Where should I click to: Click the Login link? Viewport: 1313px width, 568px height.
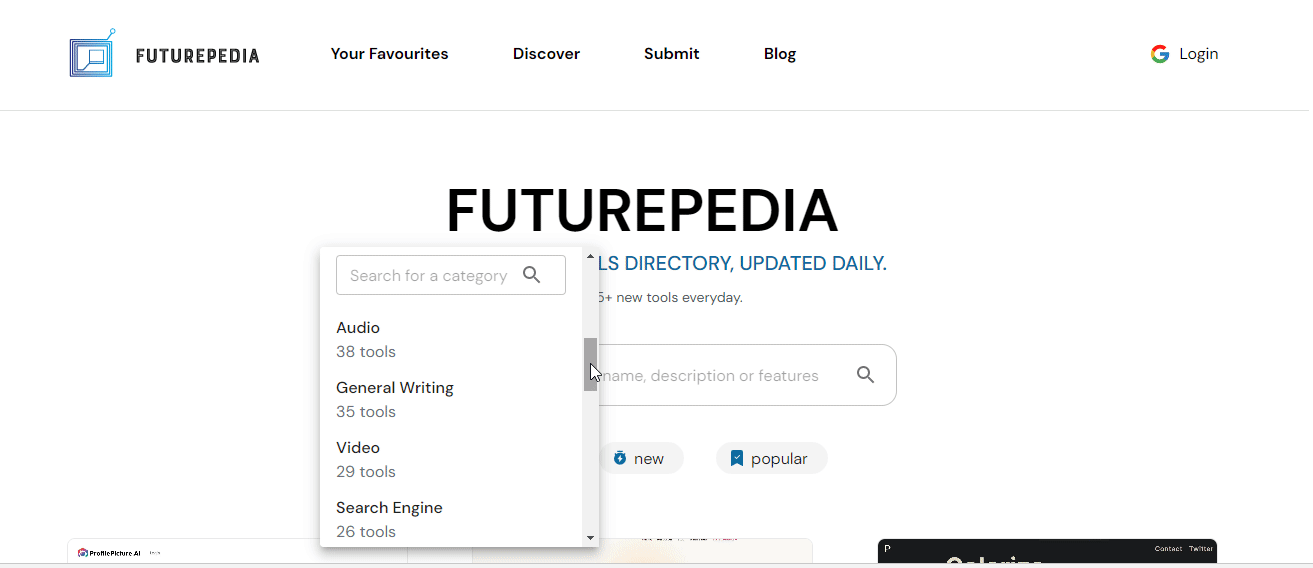pos(1198,54)
